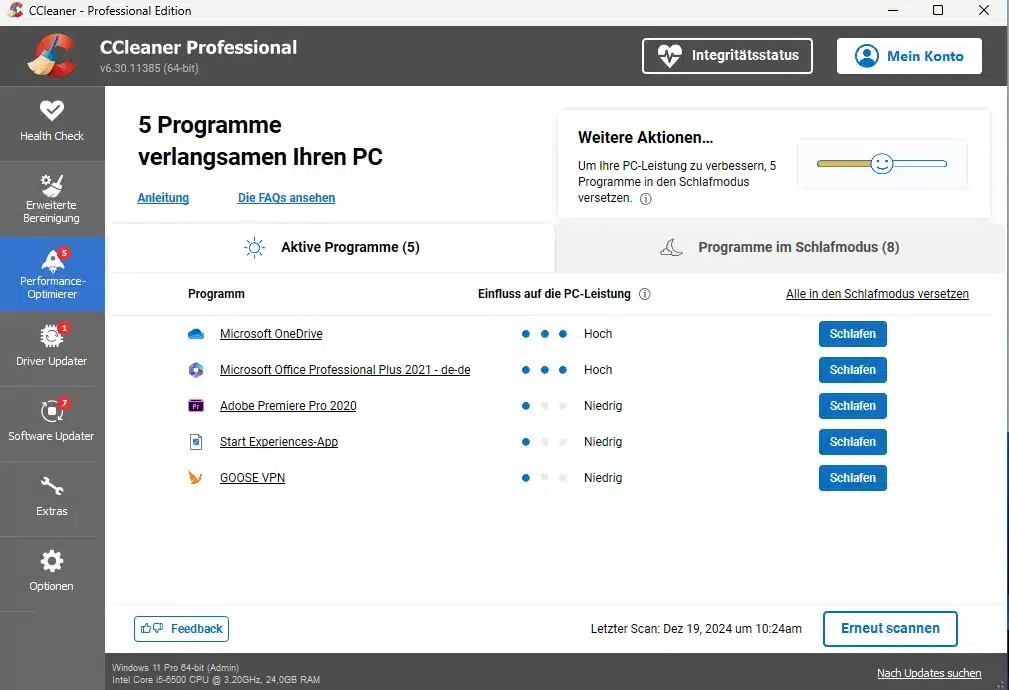Put Adobe Premiere Pro 2020 to sleep

pyautogui.click(x=853, y=406)
